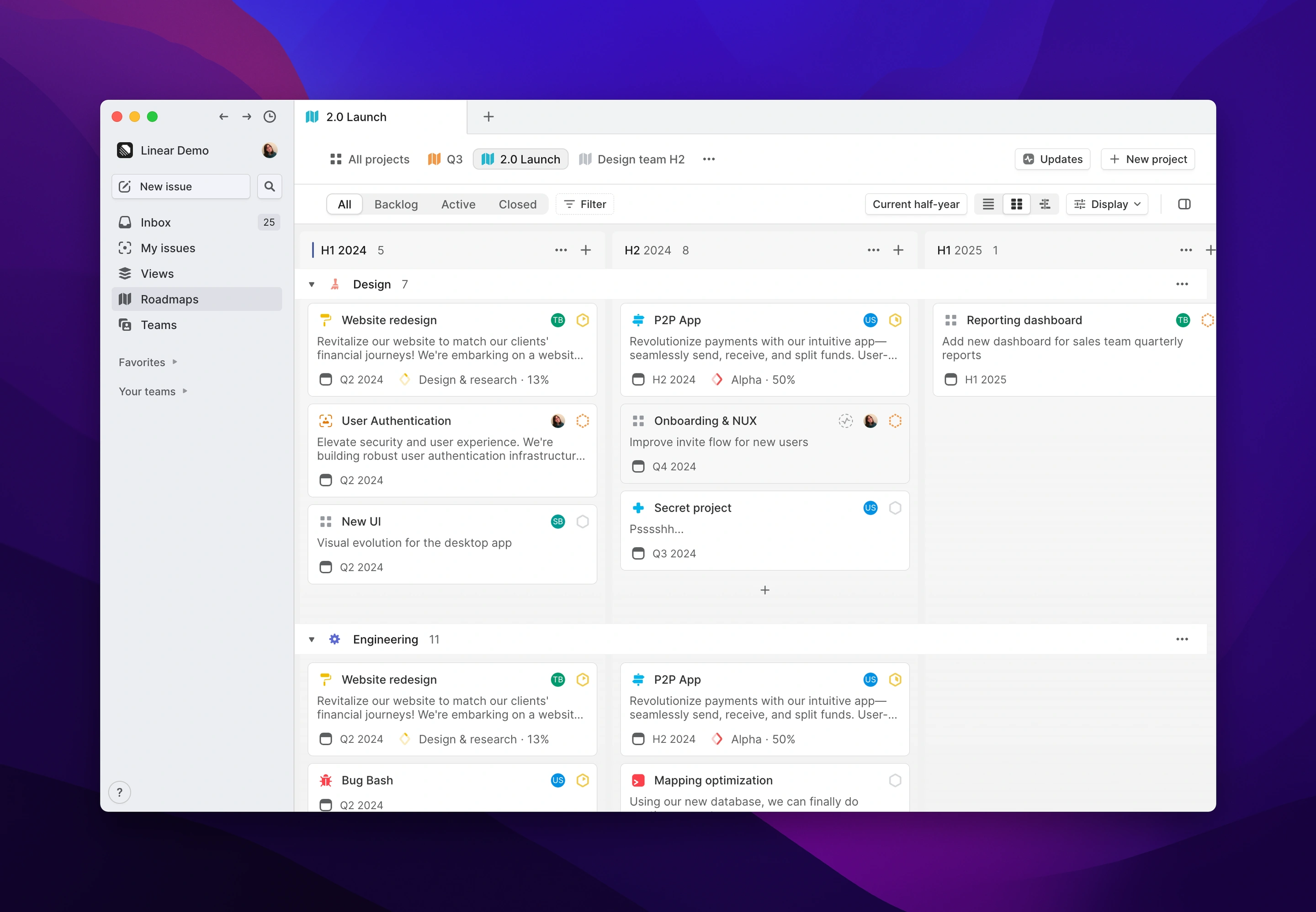
Task: Switch to the All projects view
Action: (x=370, y=159)
